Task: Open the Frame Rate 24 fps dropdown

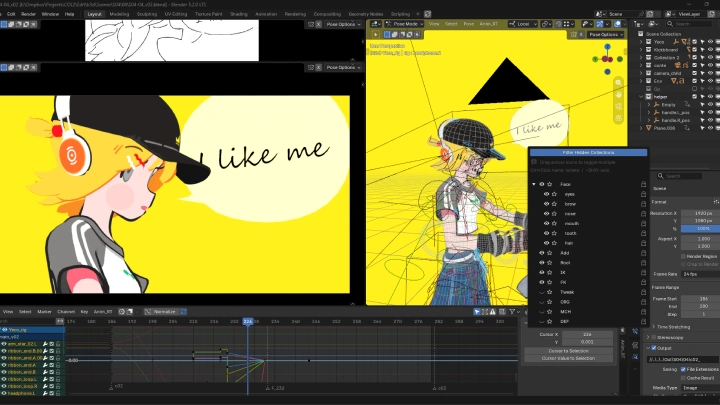Action: [700, 274]
